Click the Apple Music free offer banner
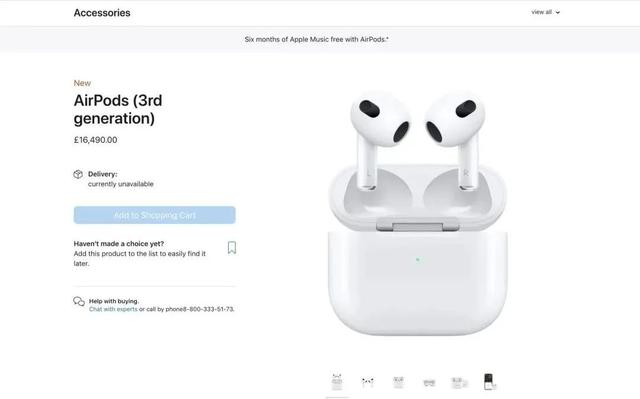This screenshot has height=399, width=640. click(x=316, y=39)
